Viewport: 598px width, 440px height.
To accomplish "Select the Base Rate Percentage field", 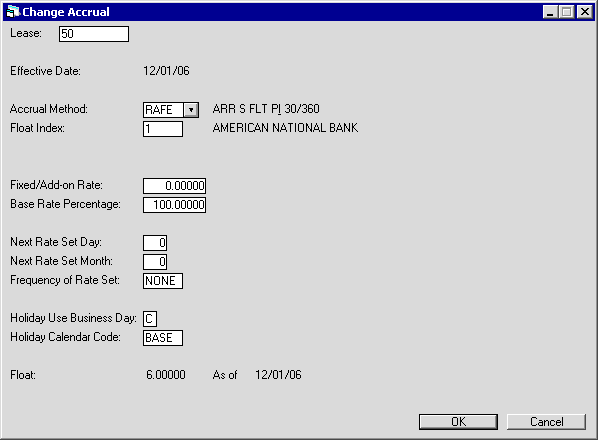I will pos(175,205).
